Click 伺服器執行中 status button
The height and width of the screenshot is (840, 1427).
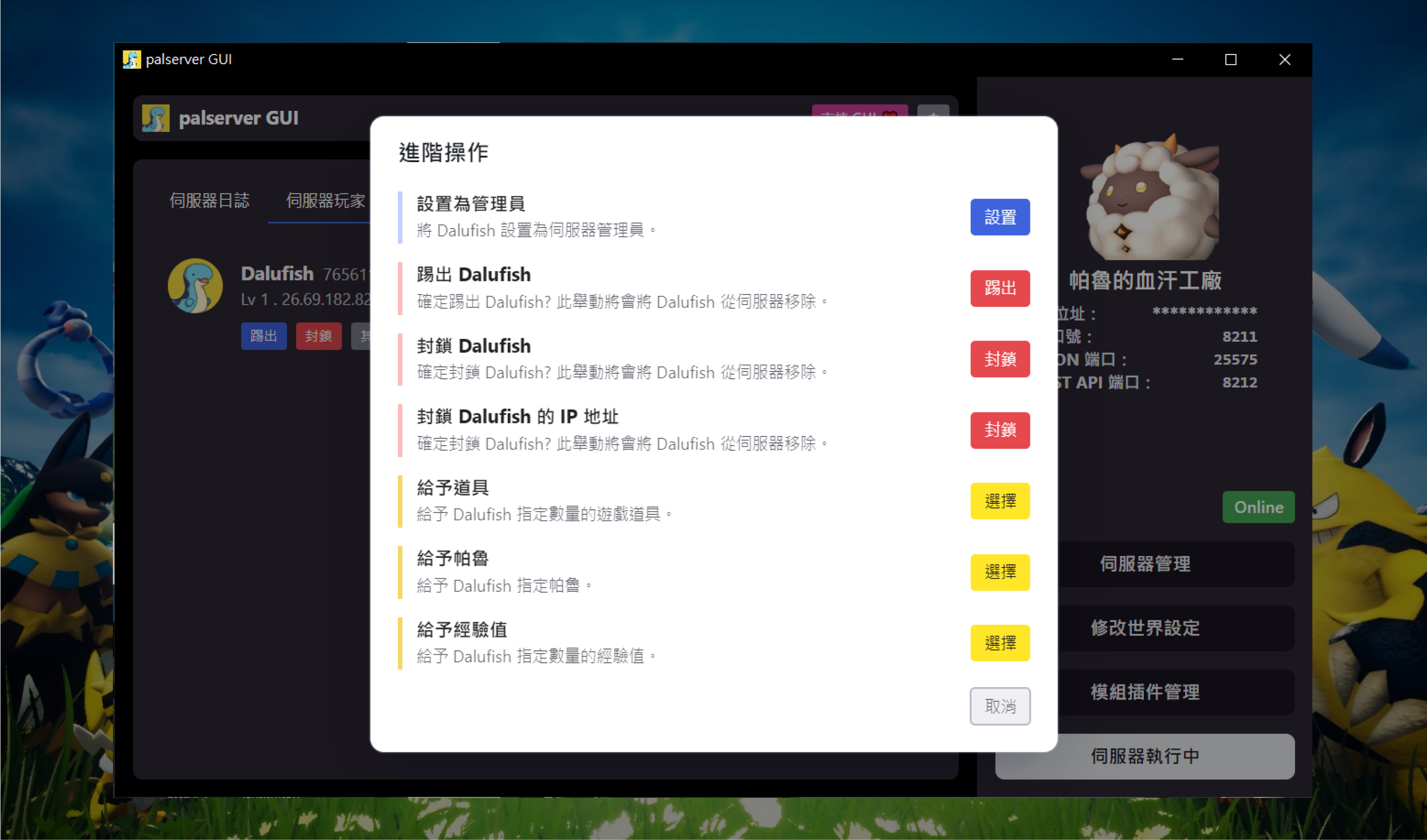click(x=1145, y=756)
